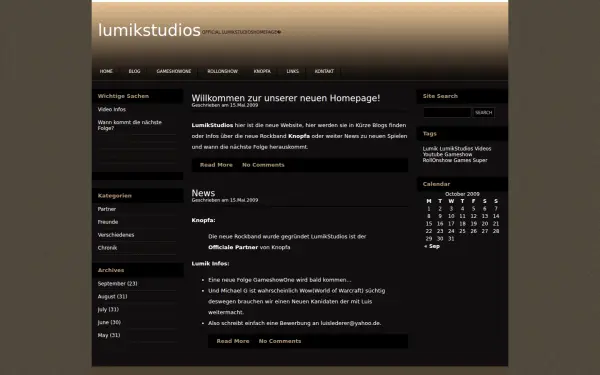Open the June (30) archive

(x=109, y=323)
